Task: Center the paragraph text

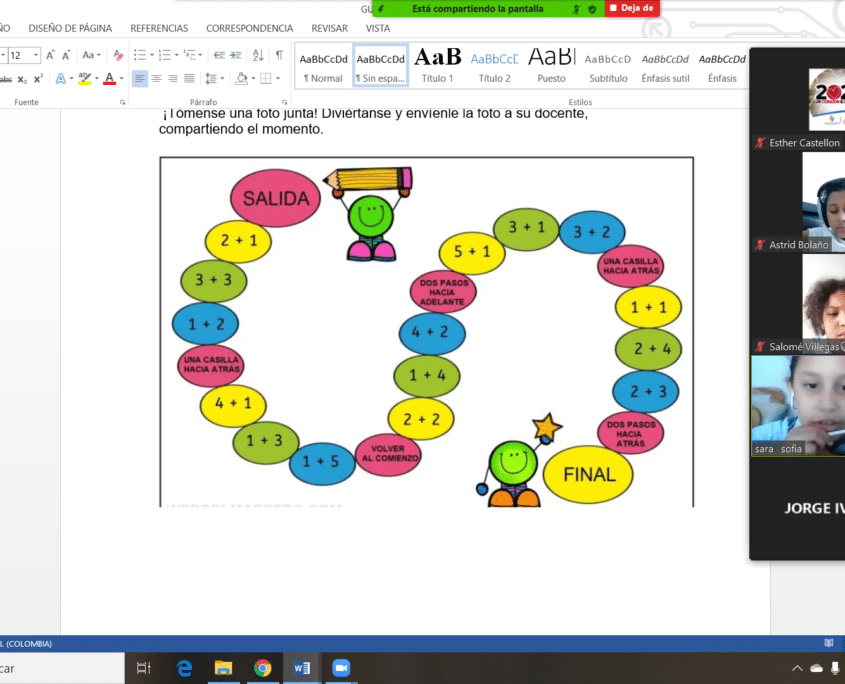Action: click(x=156, y=79)
